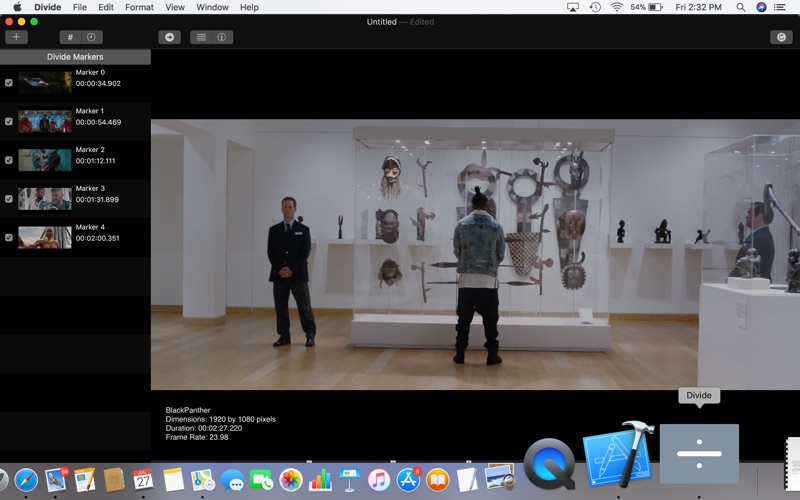Open Notes from the Dock
The width and height of the screenshot is (800, 500).
coord(173,480)
